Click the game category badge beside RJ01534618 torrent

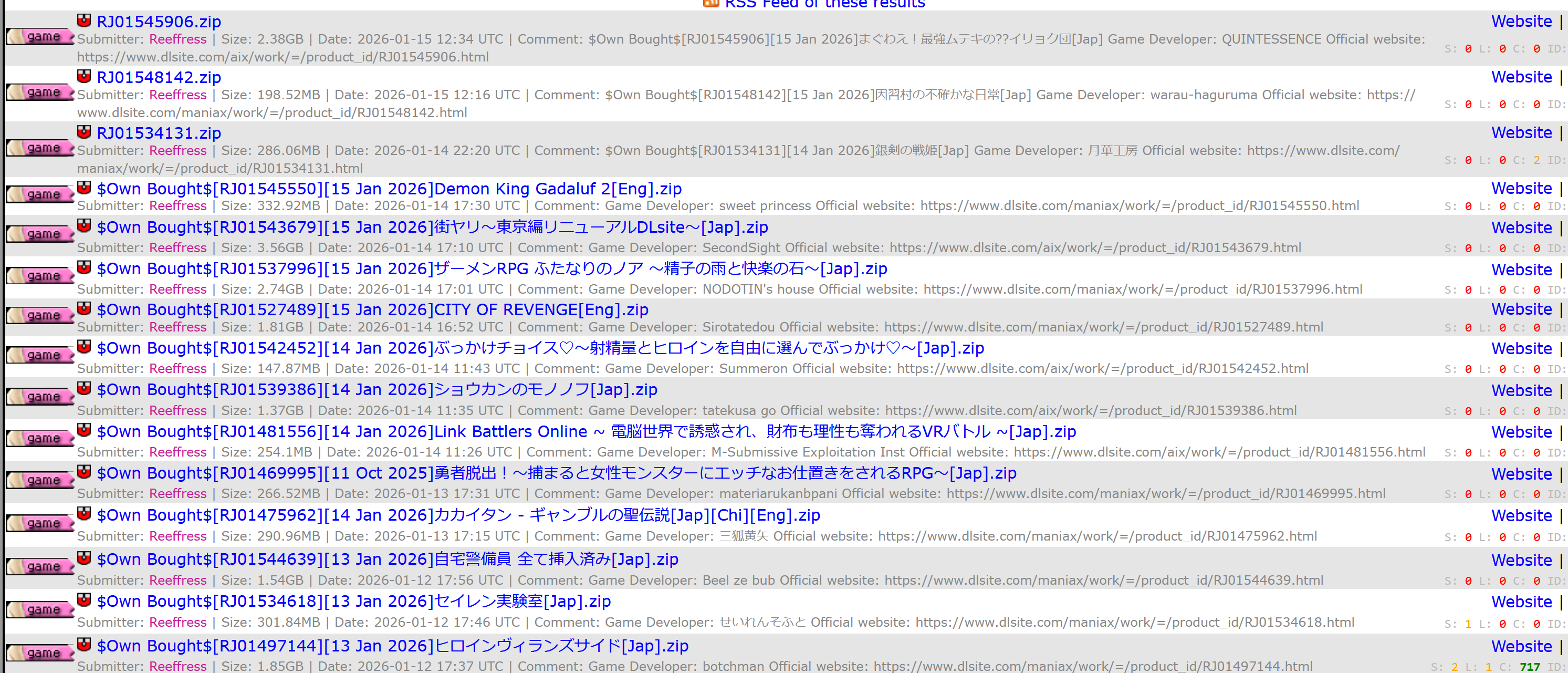pos(40,609)
